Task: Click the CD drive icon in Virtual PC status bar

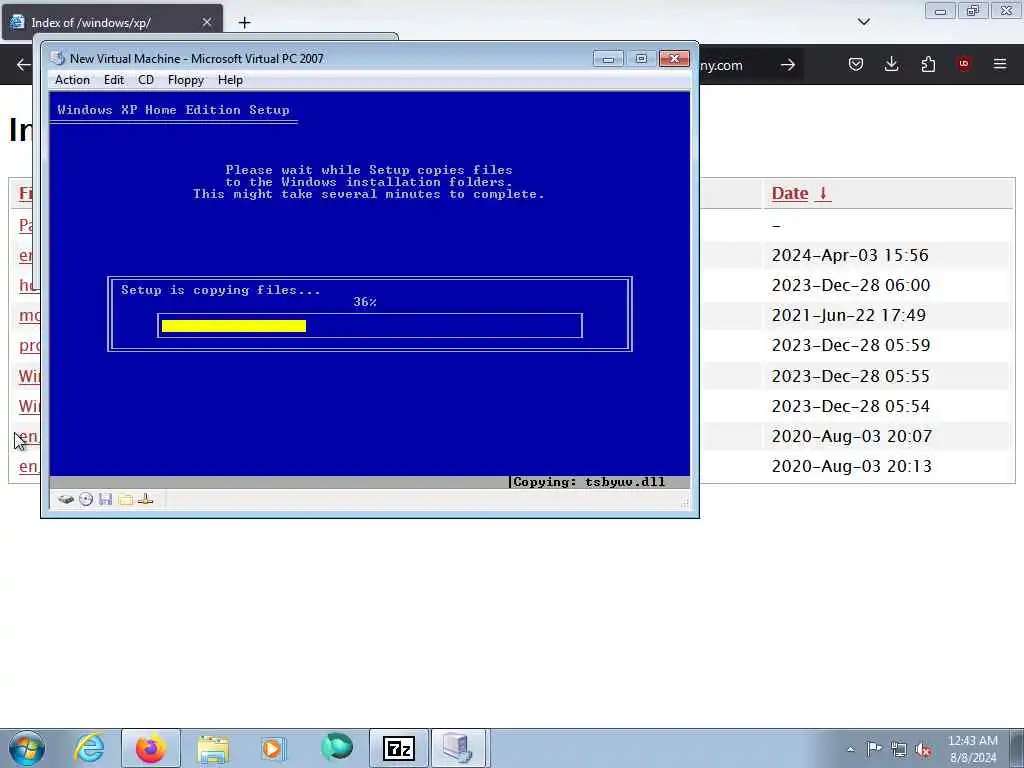Action: tap(86, 500)
